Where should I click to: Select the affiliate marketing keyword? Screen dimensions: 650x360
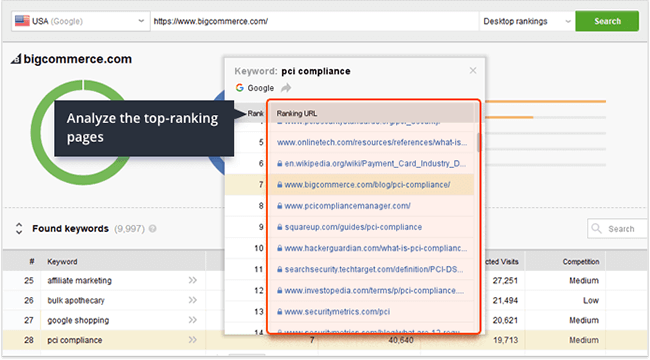tap(79, 280)
